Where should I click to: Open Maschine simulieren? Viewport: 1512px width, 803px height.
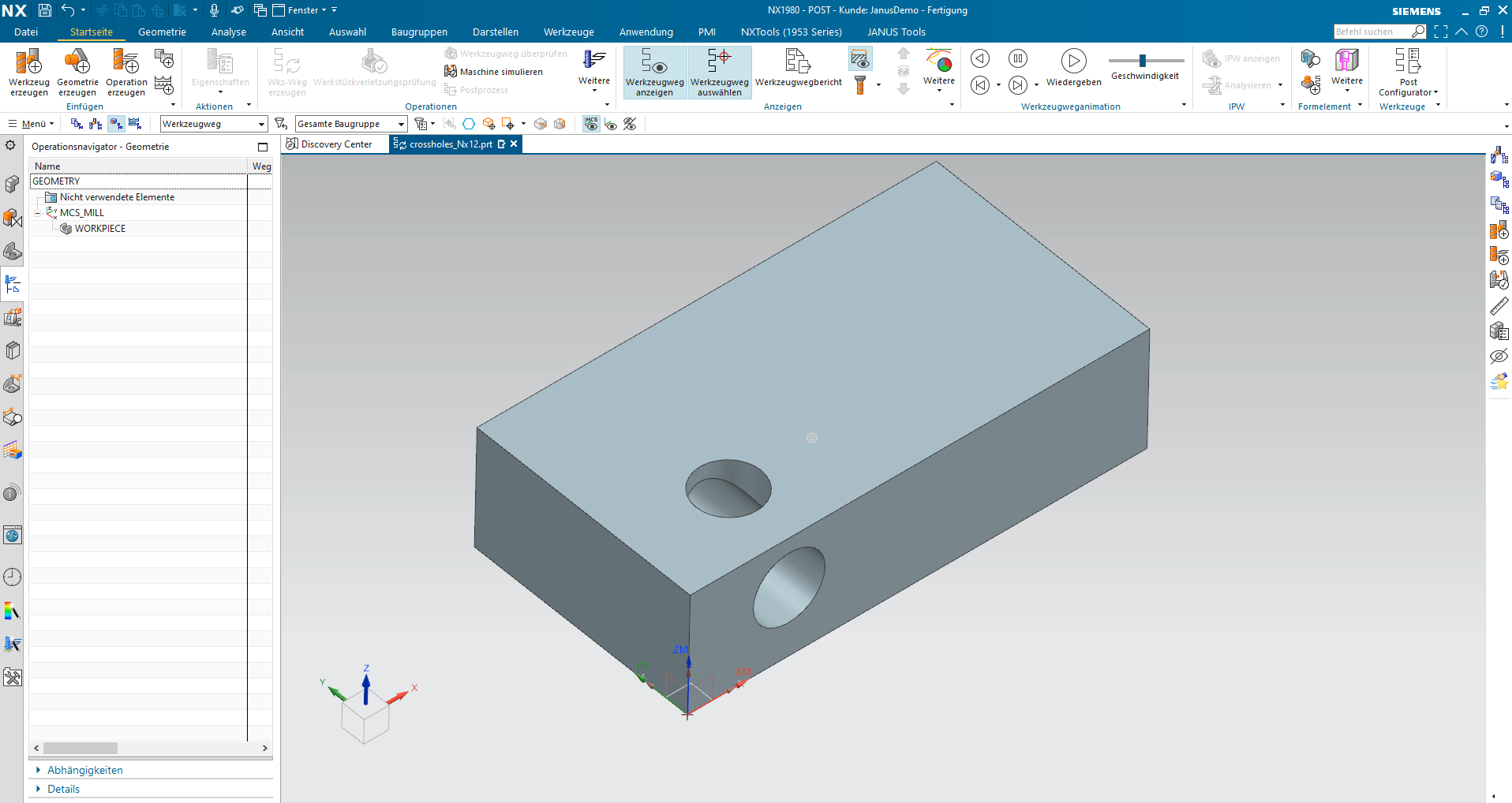tap(494, 72)
